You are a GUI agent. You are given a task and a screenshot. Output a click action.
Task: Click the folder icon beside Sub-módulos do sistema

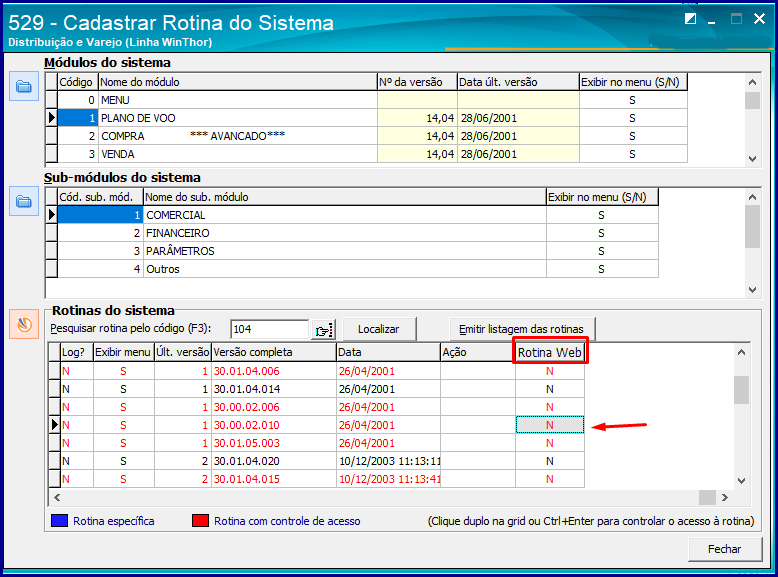click(24, 201)
